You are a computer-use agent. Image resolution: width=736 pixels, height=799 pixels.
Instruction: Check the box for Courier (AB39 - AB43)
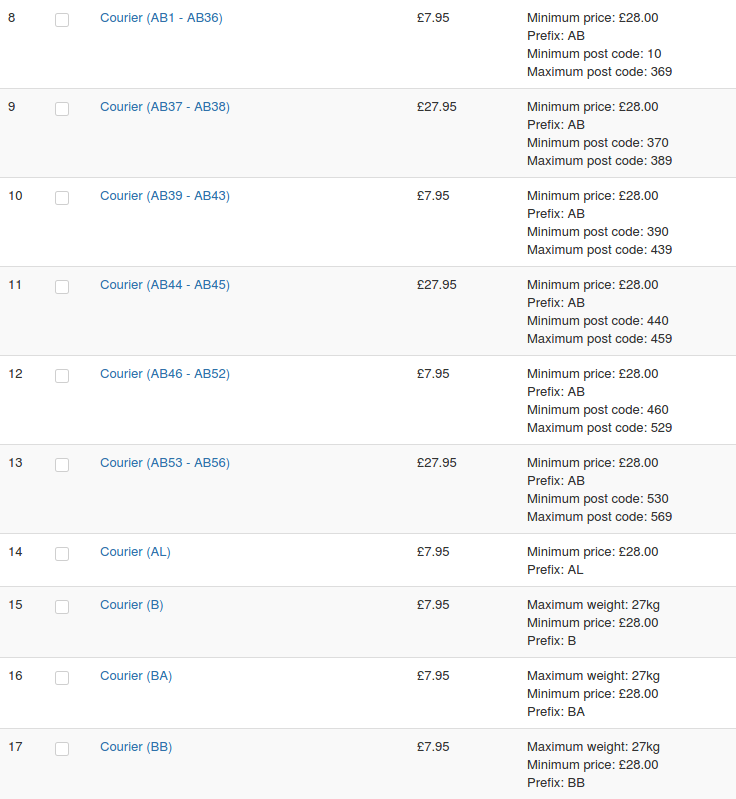click(x=62, y=198)
